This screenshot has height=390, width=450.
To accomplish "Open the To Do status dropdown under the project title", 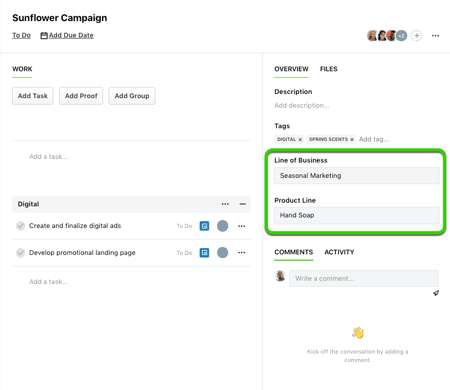I will point(21,35).
